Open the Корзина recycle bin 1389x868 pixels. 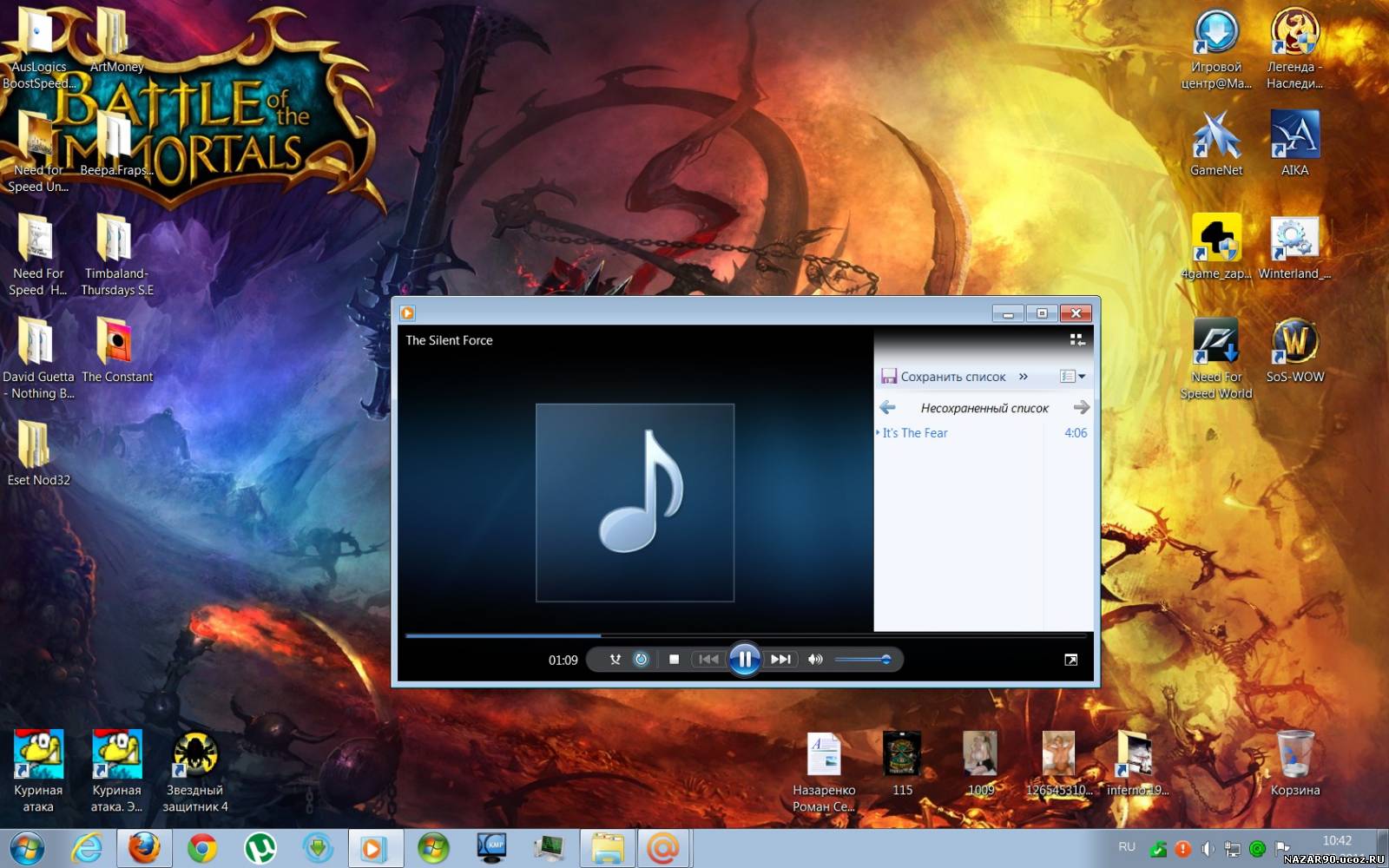1294,764
